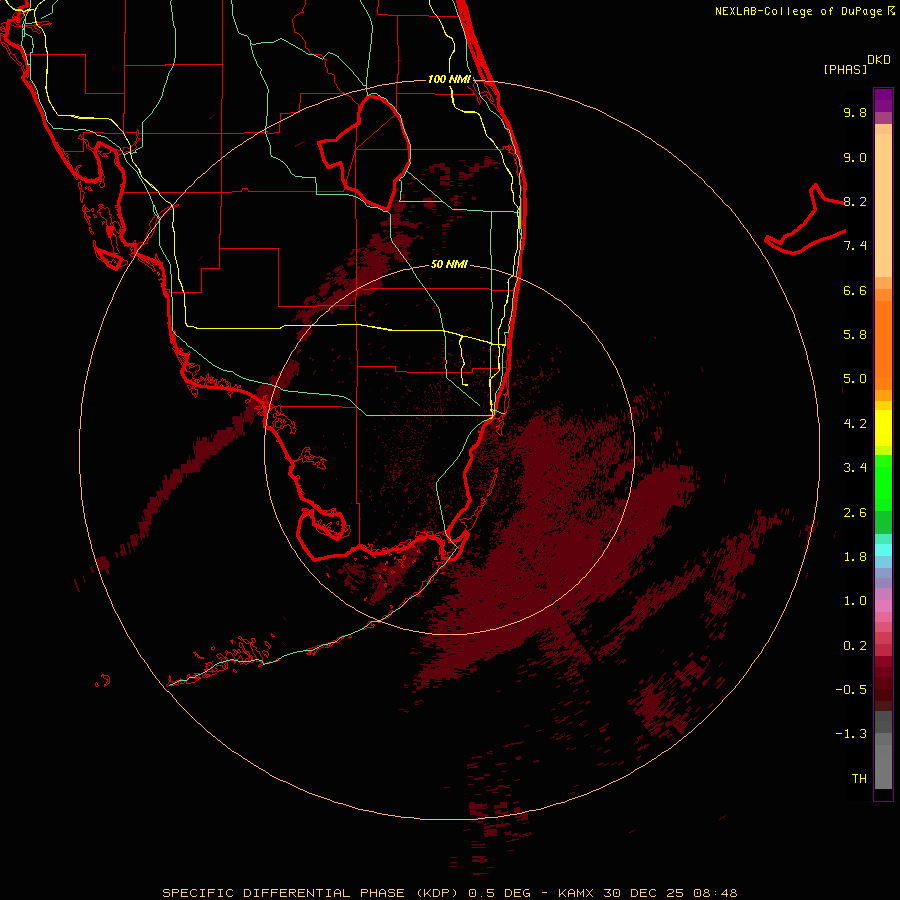Viewport: 900px width, 900px height.
Task: Click the bright green band in the color scale
Action: click(883, 482)
